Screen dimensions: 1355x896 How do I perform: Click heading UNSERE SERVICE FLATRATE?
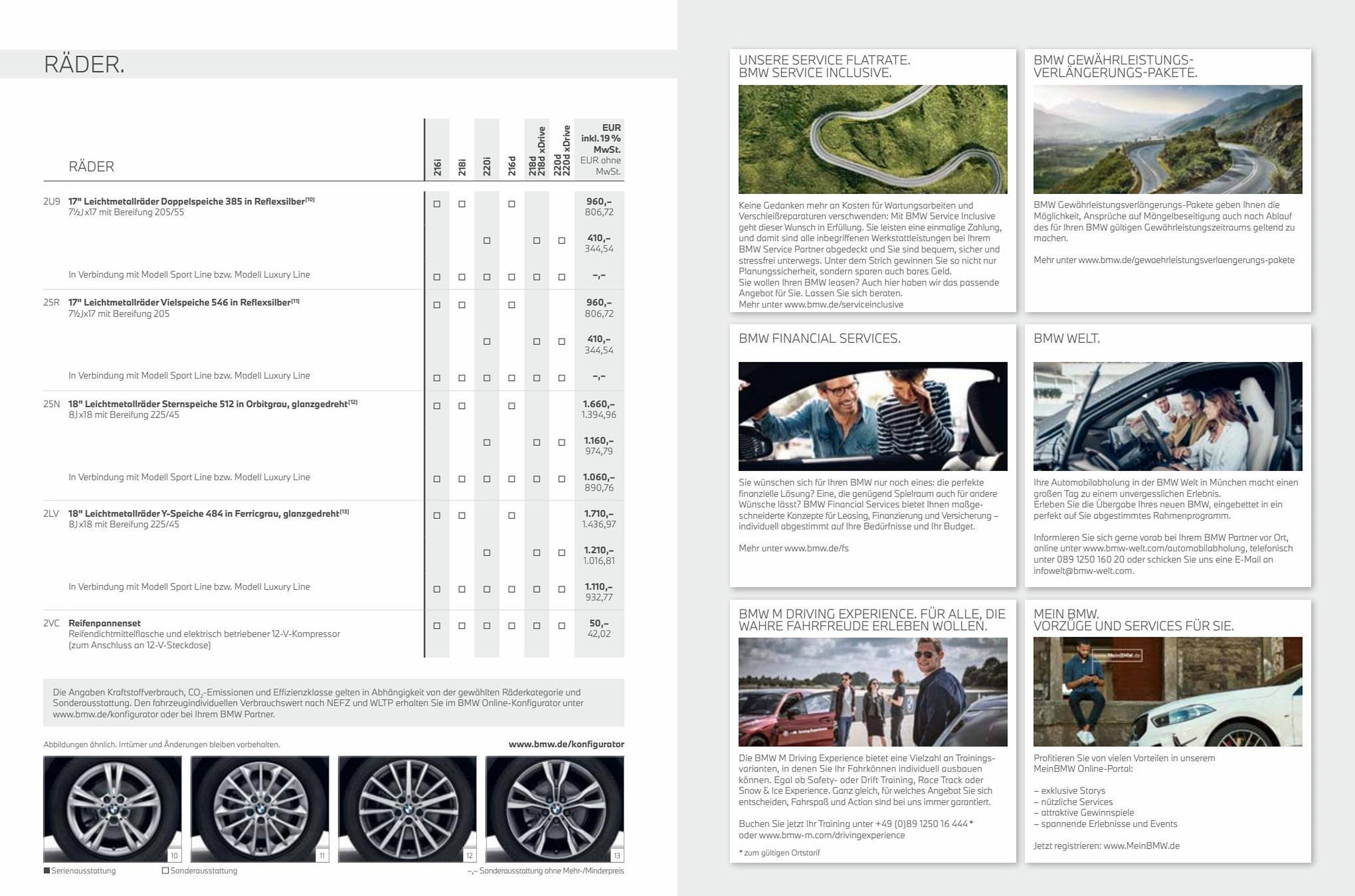(824, 60)
